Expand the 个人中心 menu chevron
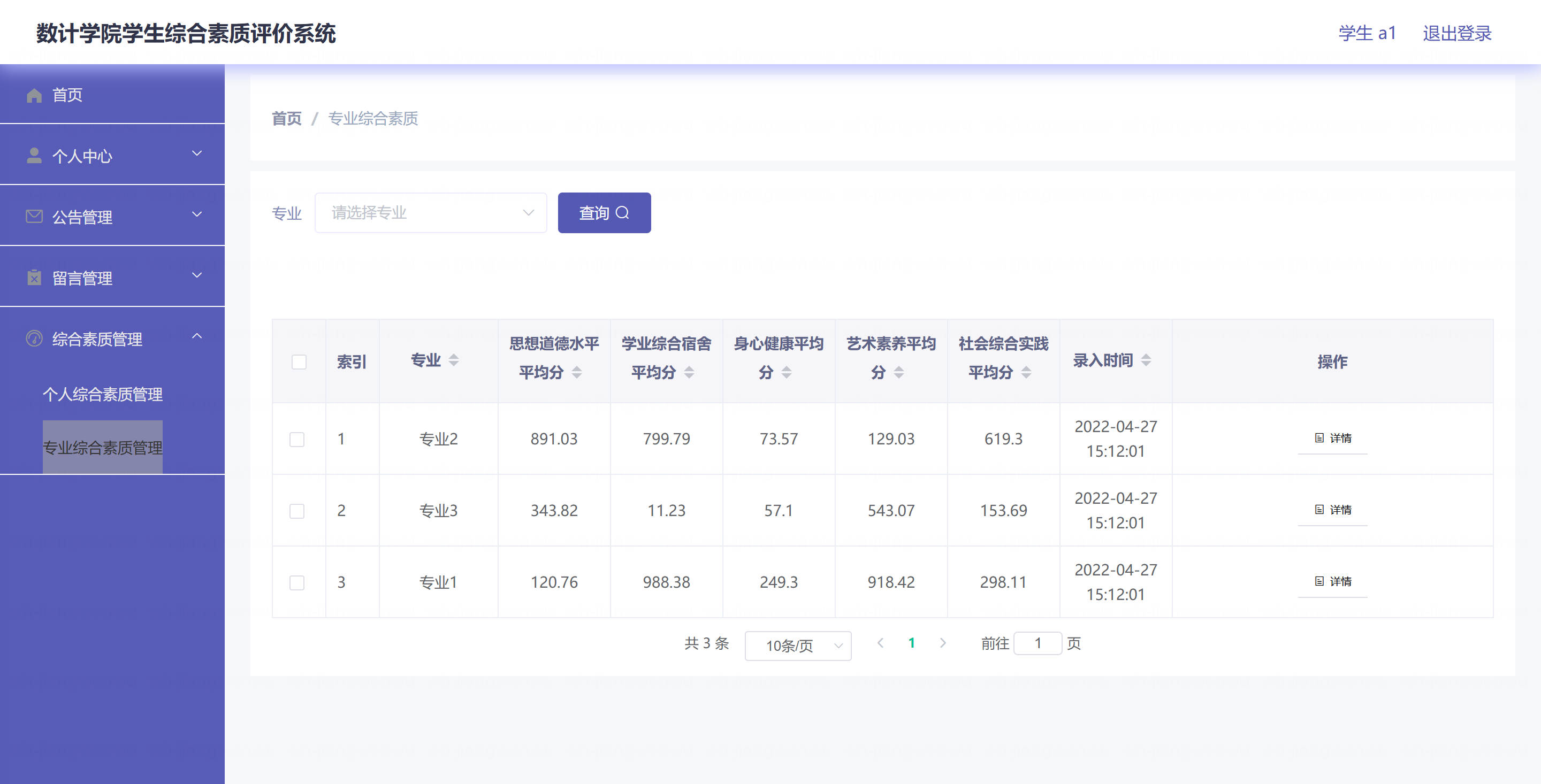1541x784 pixels. (197, 153)
